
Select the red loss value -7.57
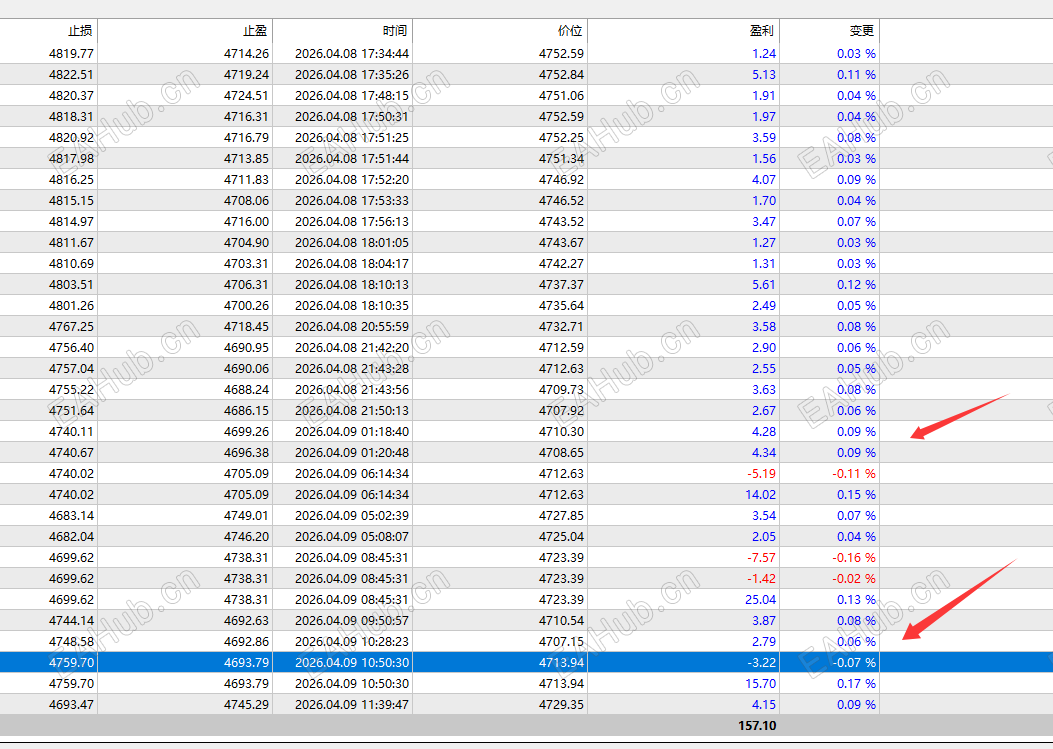(761, 558)
